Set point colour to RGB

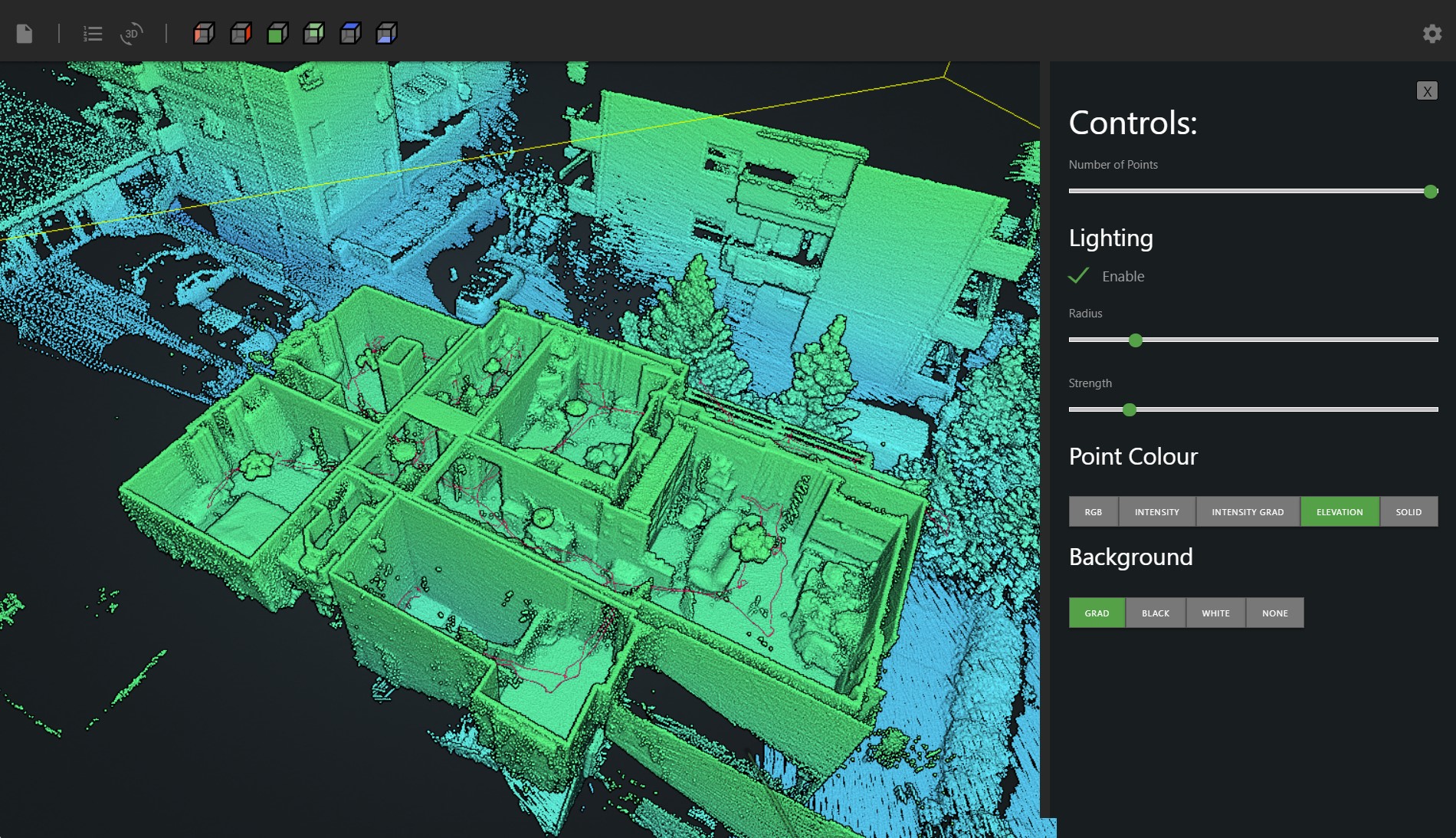point(1094,511)
